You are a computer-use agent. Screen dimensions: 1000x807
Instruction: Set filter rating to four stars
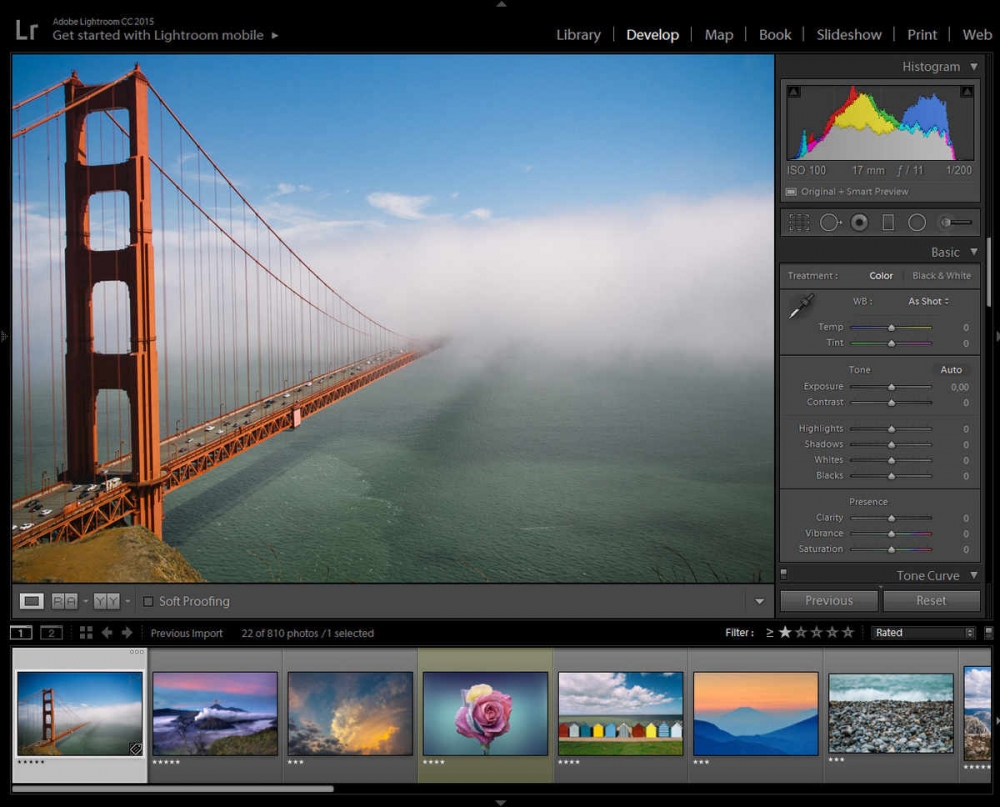(832, 632)
